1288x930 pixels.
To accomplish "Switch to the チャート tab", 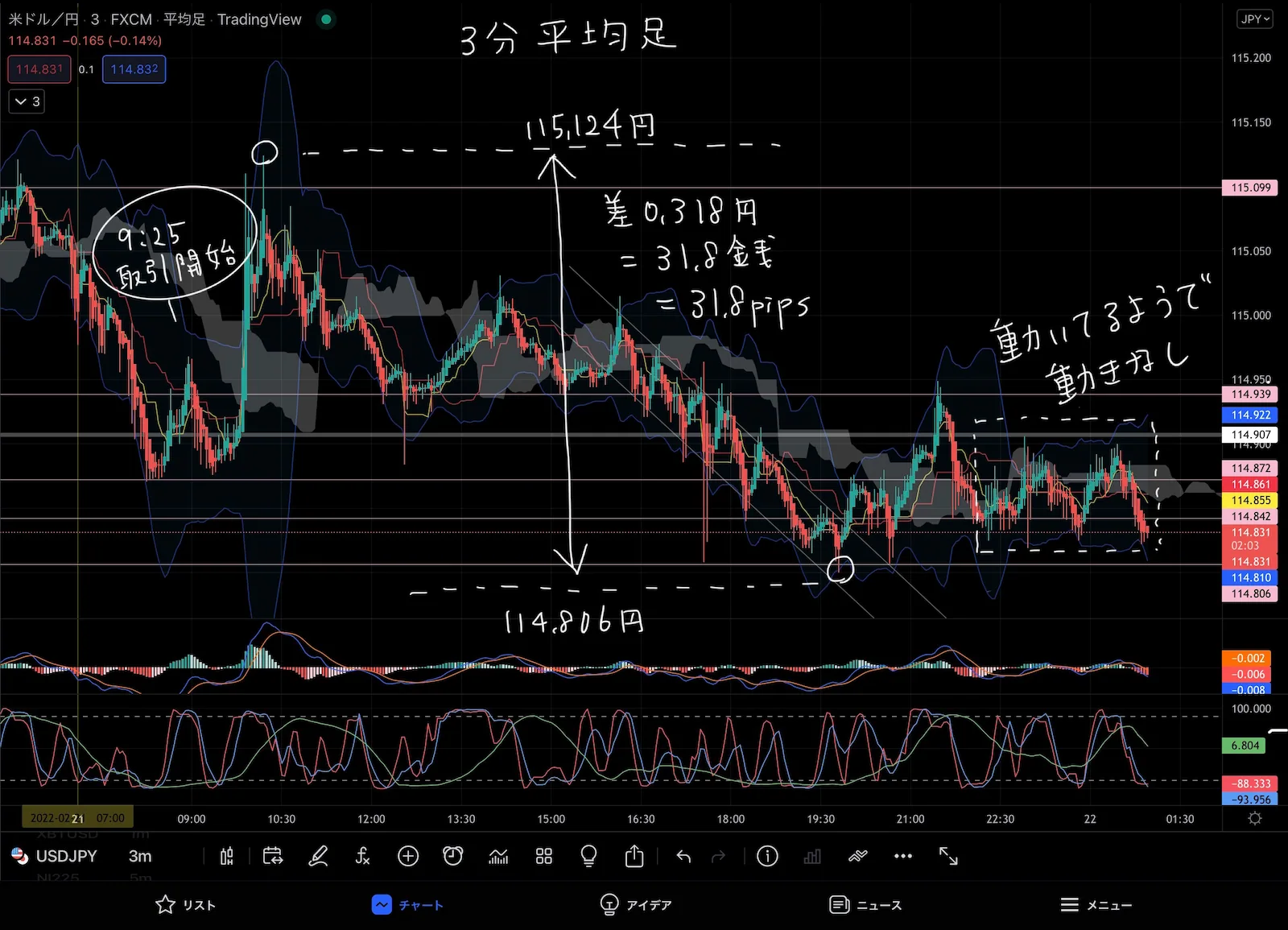I will 407,905.
